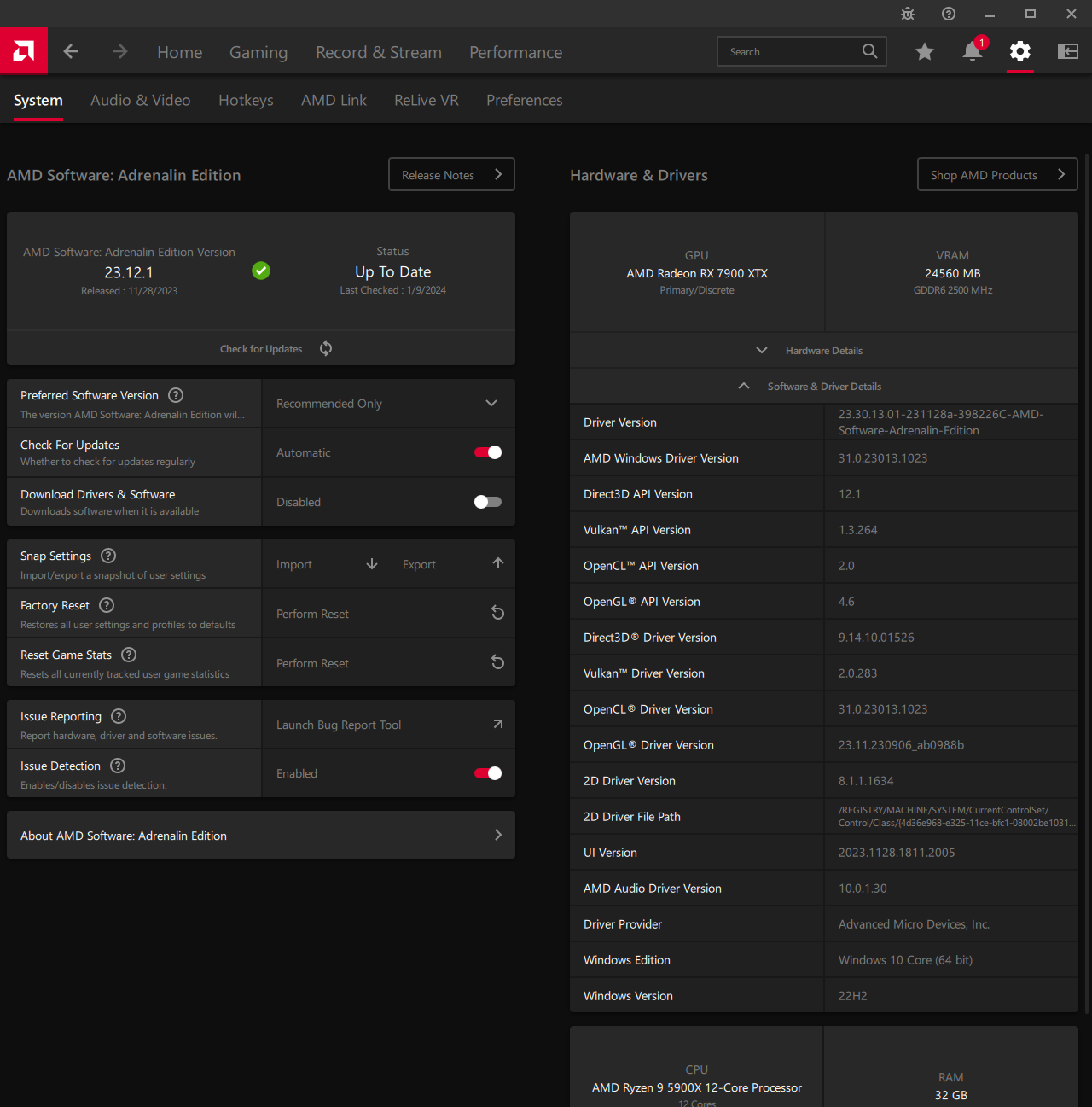Click help icon next to Snap Settings
The width and height of the screenshot is (1092, 1107).
point(108,556)
